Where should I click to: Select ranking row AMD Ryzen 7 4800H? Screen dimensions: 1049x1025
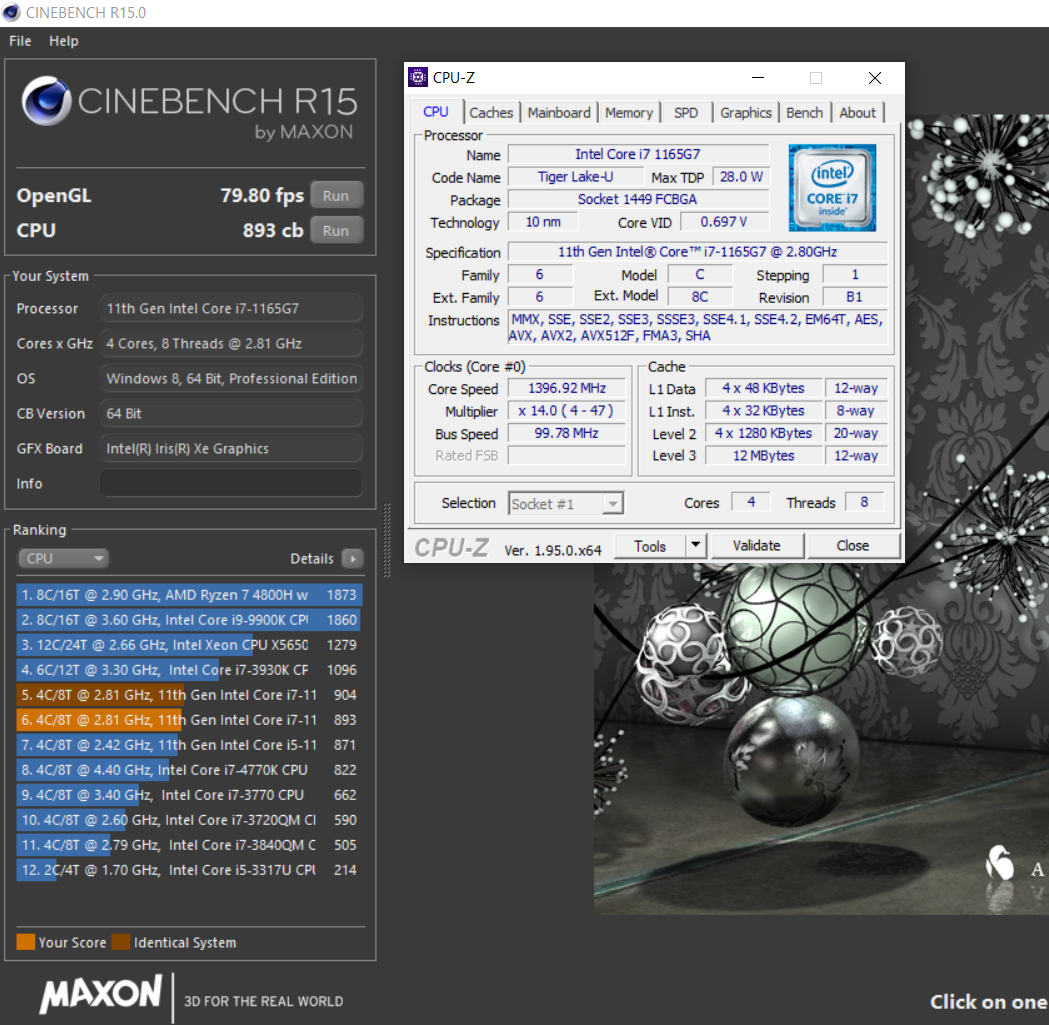[x=189, y=595]
